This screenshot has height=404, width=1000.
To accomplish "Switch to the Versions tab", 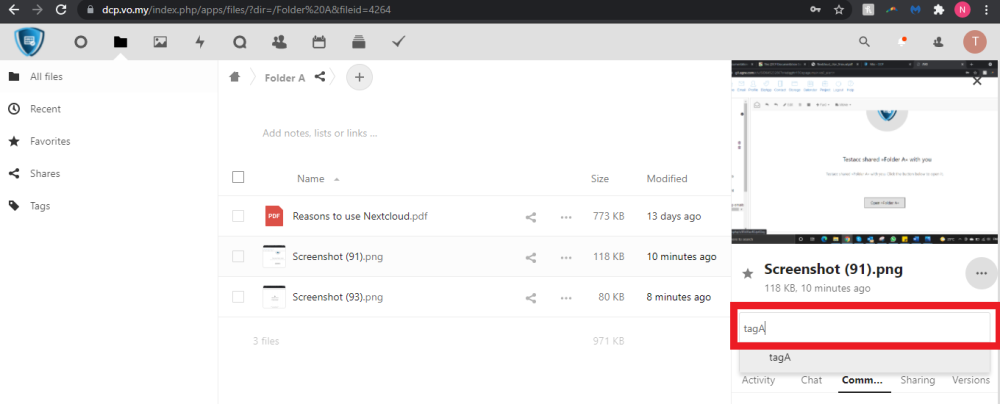I will click(970, 380).
